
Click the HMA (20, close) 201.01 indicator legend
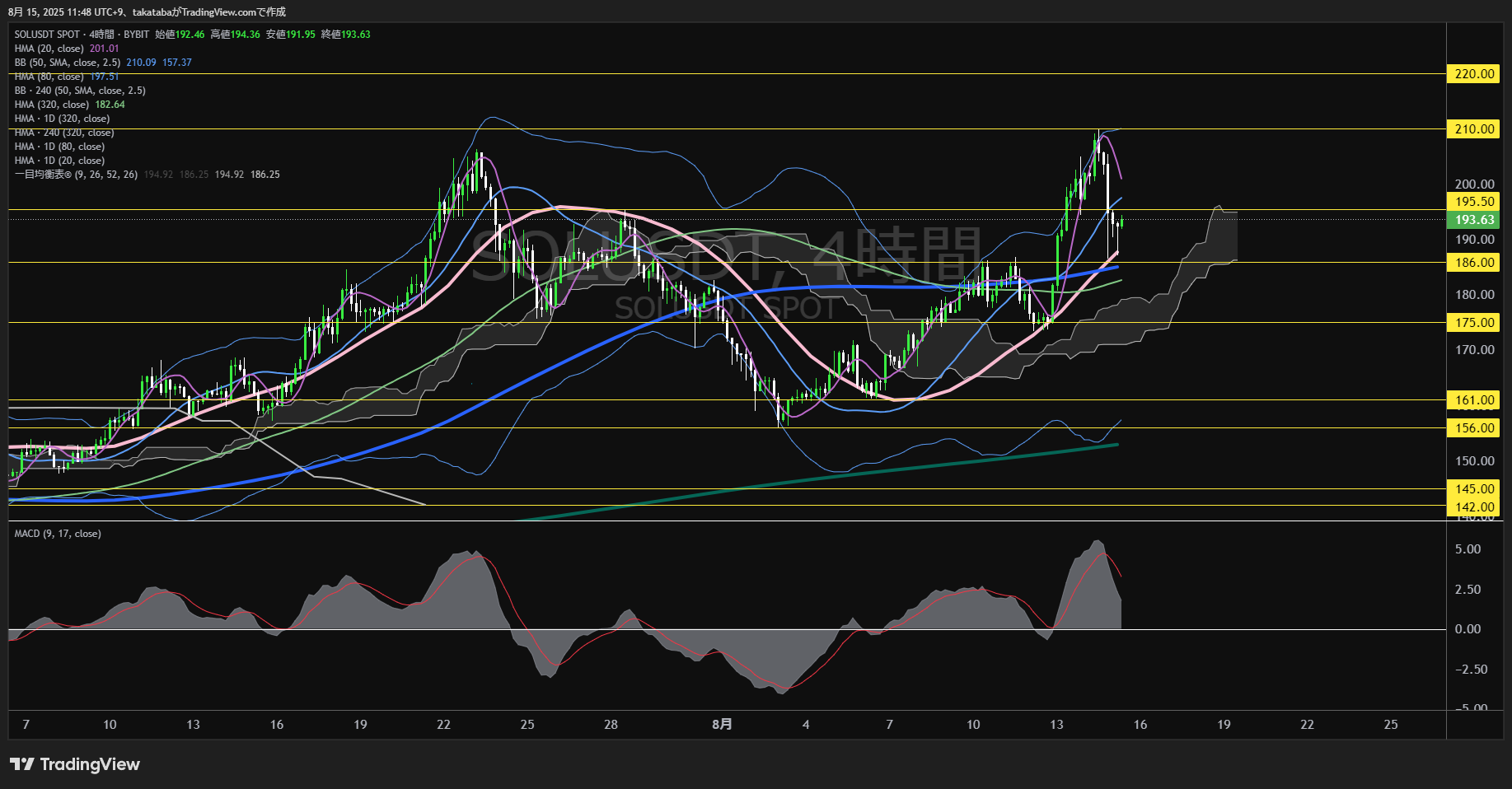tap(67, 49)
